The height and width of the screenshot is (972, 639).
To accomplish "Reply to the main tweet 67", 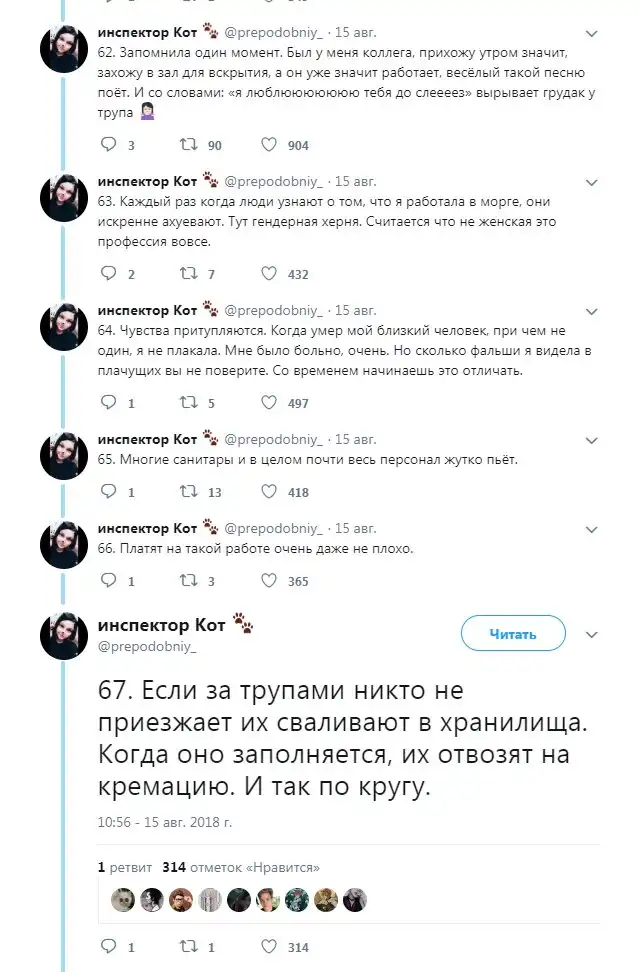I will (110, 946).
